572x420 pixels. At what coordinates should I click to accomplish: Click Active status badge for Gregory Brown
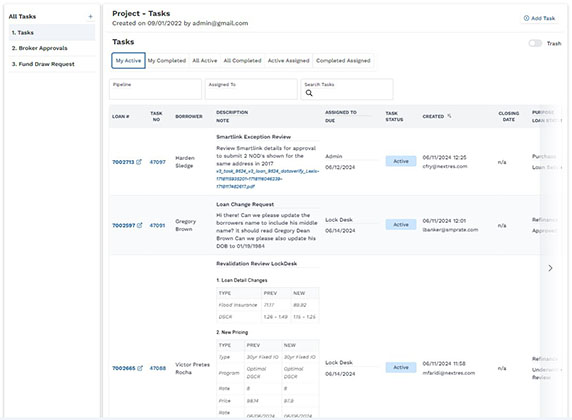(x=401, y=224)
